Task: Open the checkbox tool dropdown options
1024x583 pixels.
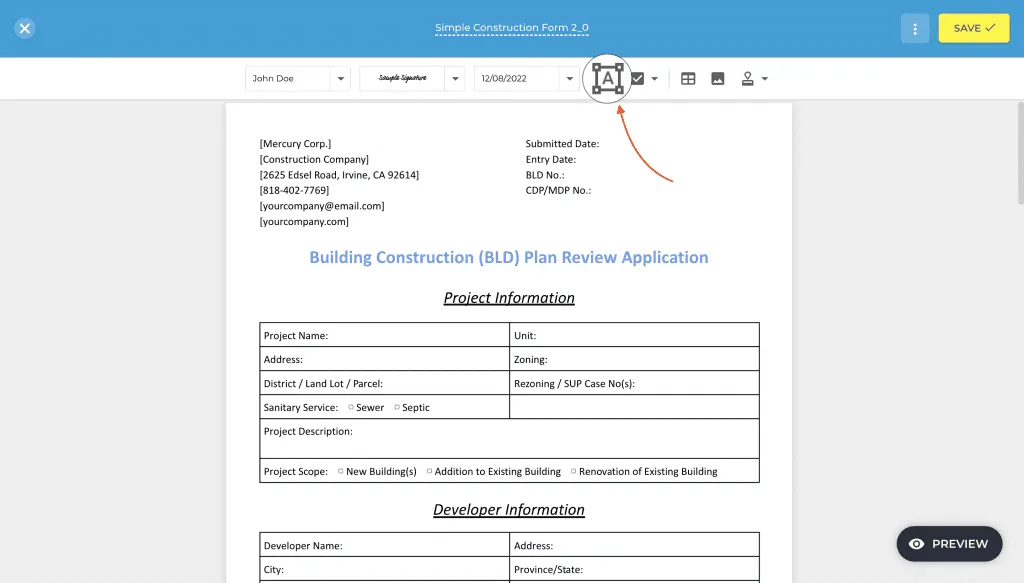Action: [x=654, y=78]
